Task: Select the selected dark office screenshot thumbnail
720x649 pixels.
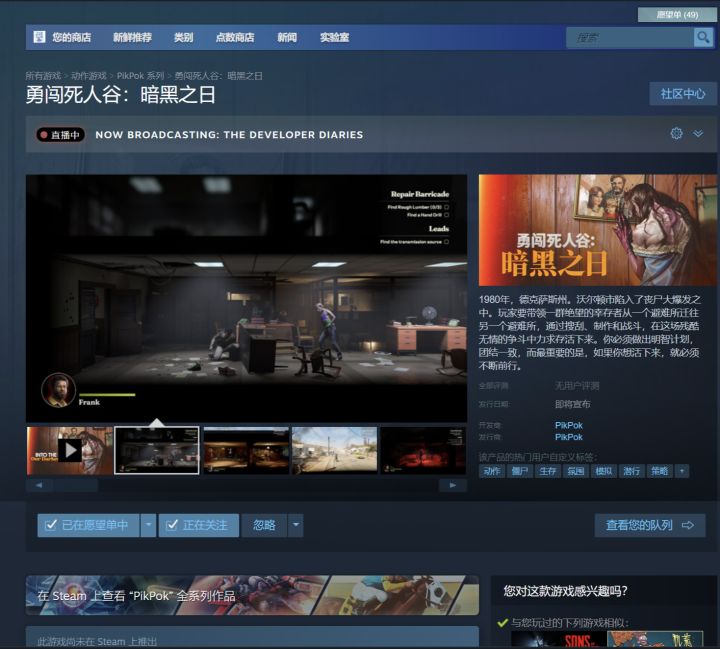Action: (x=157, y=451)
